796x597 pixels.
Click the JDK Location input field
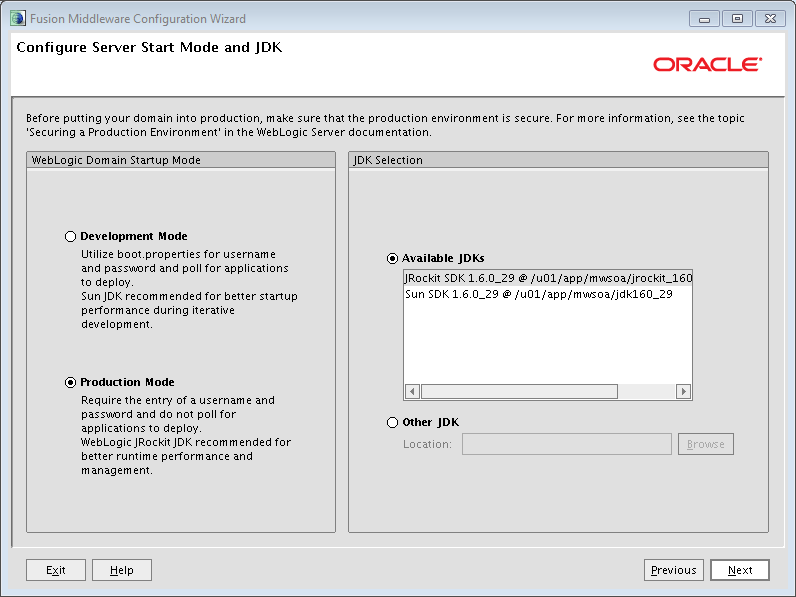567,444
